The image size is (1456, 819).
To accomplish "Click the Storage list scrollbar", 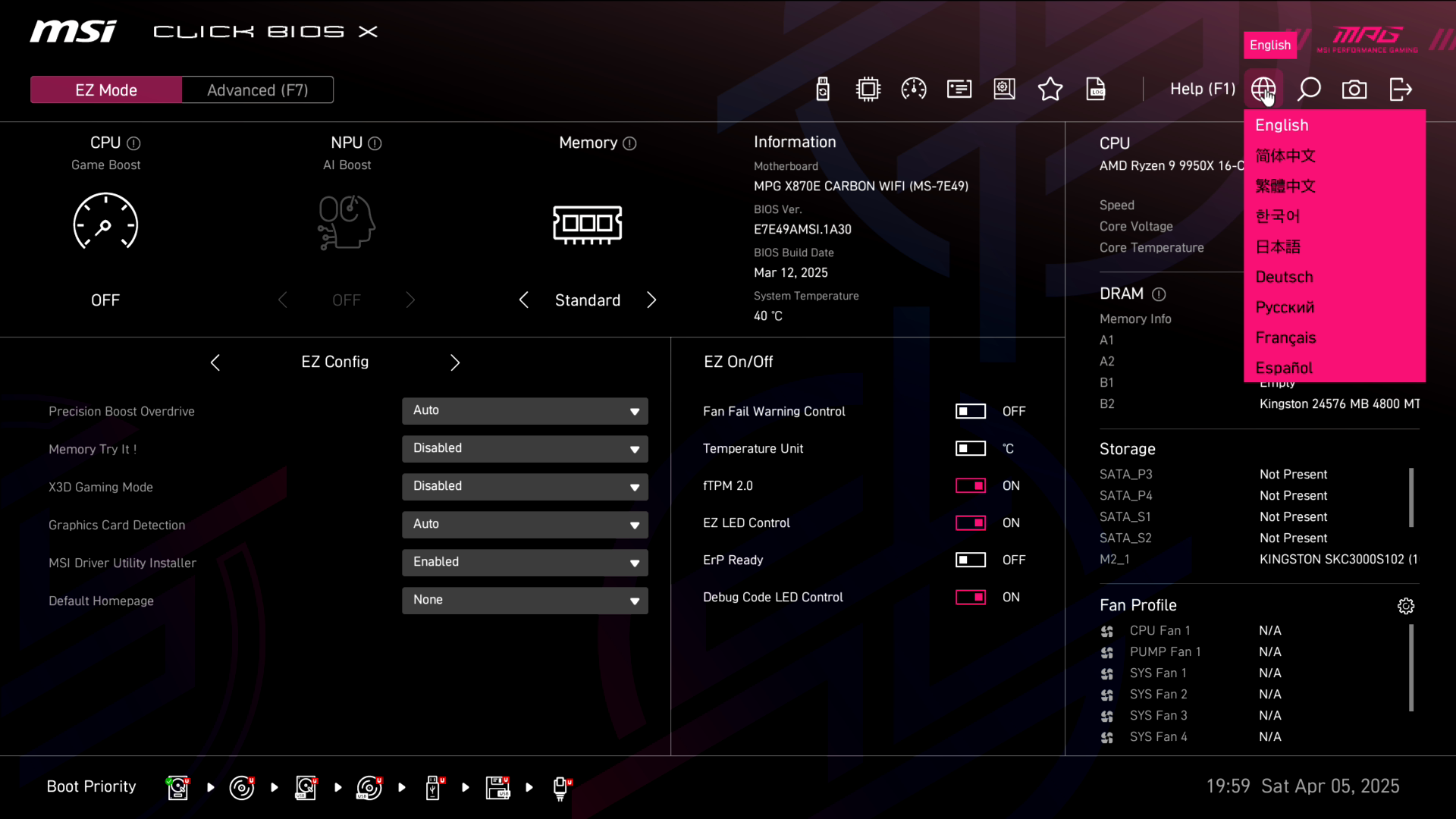I will pos(1411,497).
